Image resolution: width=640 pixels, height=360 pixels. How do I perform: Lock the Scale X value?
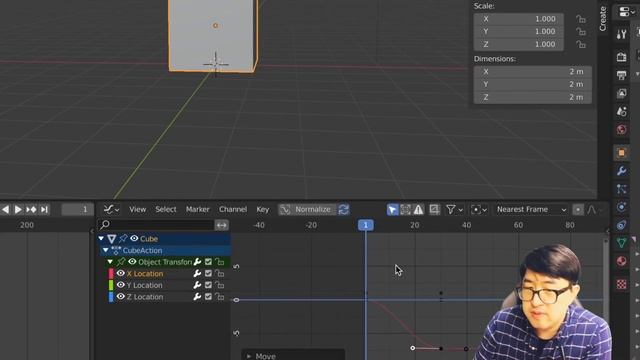click(580, 19)
